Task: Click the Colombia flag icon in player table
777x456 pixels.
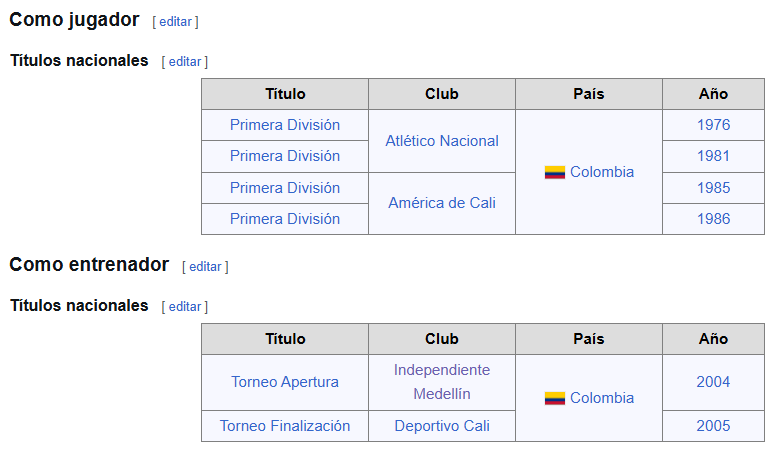Action: click(555, 172)
